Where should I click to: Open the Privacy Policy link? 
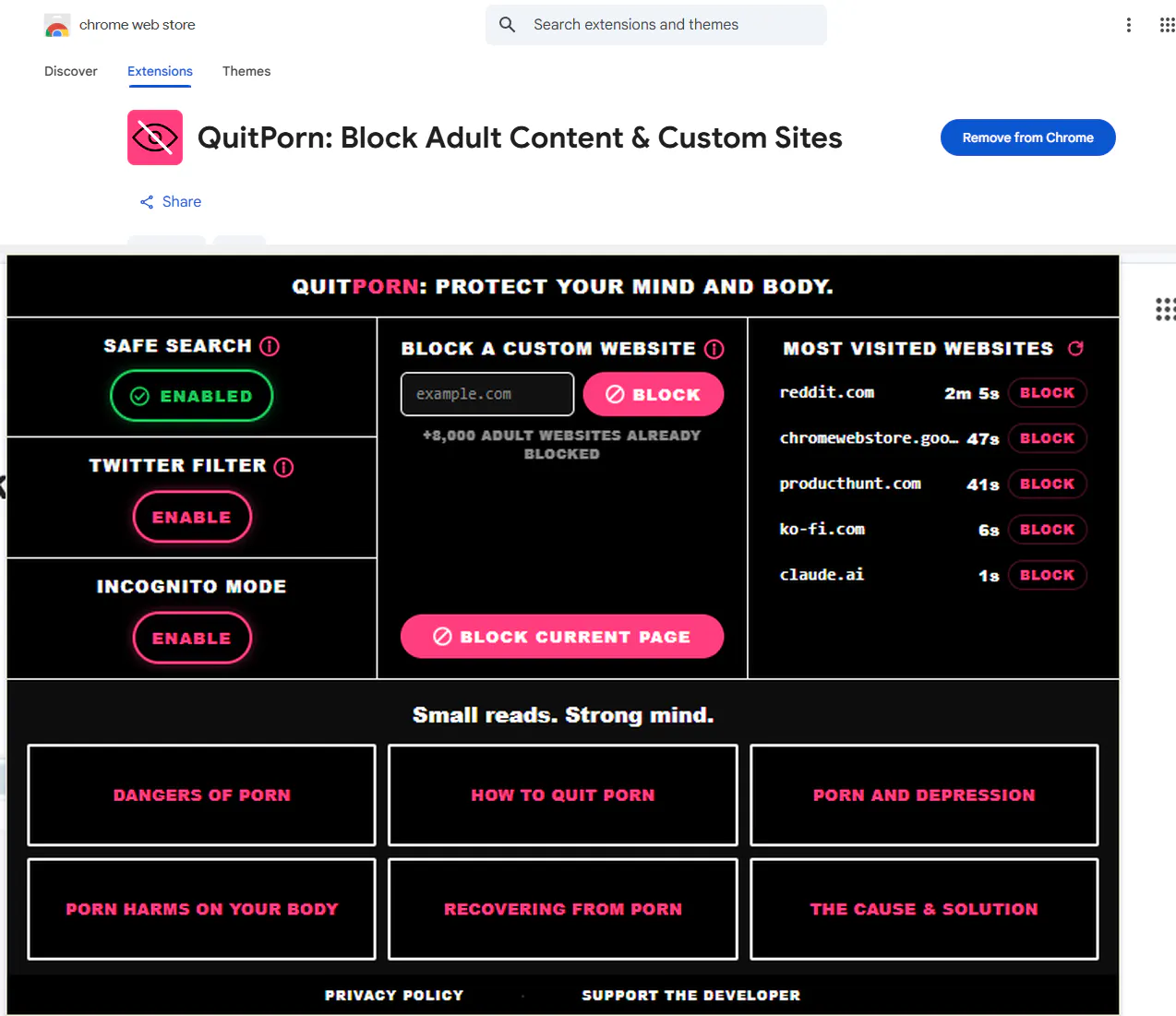coord(394,996)
